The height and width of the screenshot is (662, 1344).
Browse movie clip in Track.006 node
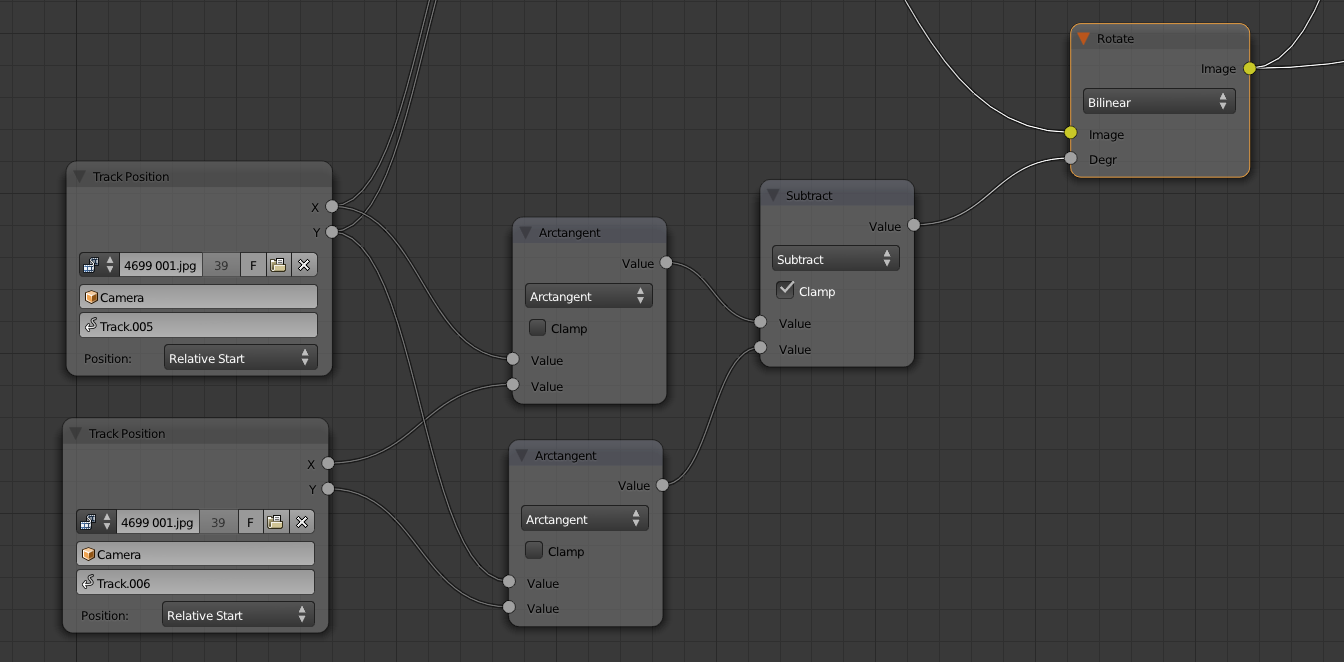96,522
